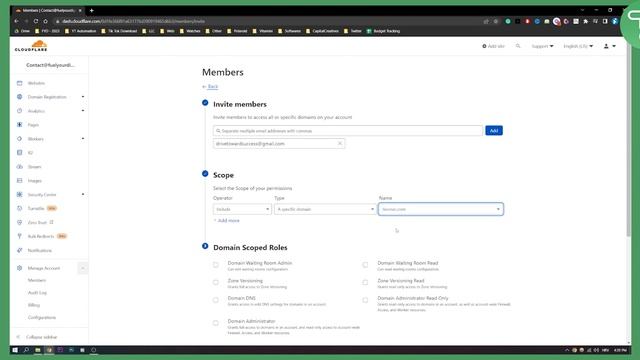Open the user profile dropdown
This screenshot has width=640, height=360.
coord(609,46)
